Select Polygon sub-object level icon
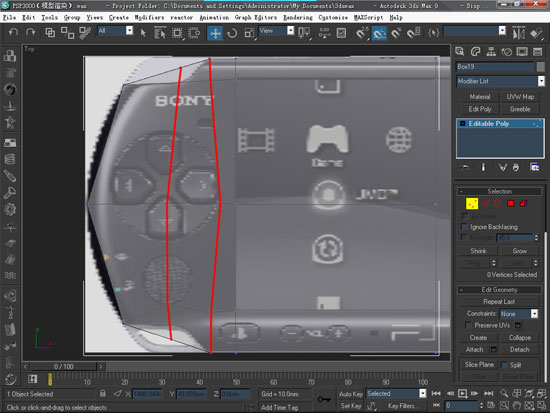This screenshot has width=550, height=413. 510,203
